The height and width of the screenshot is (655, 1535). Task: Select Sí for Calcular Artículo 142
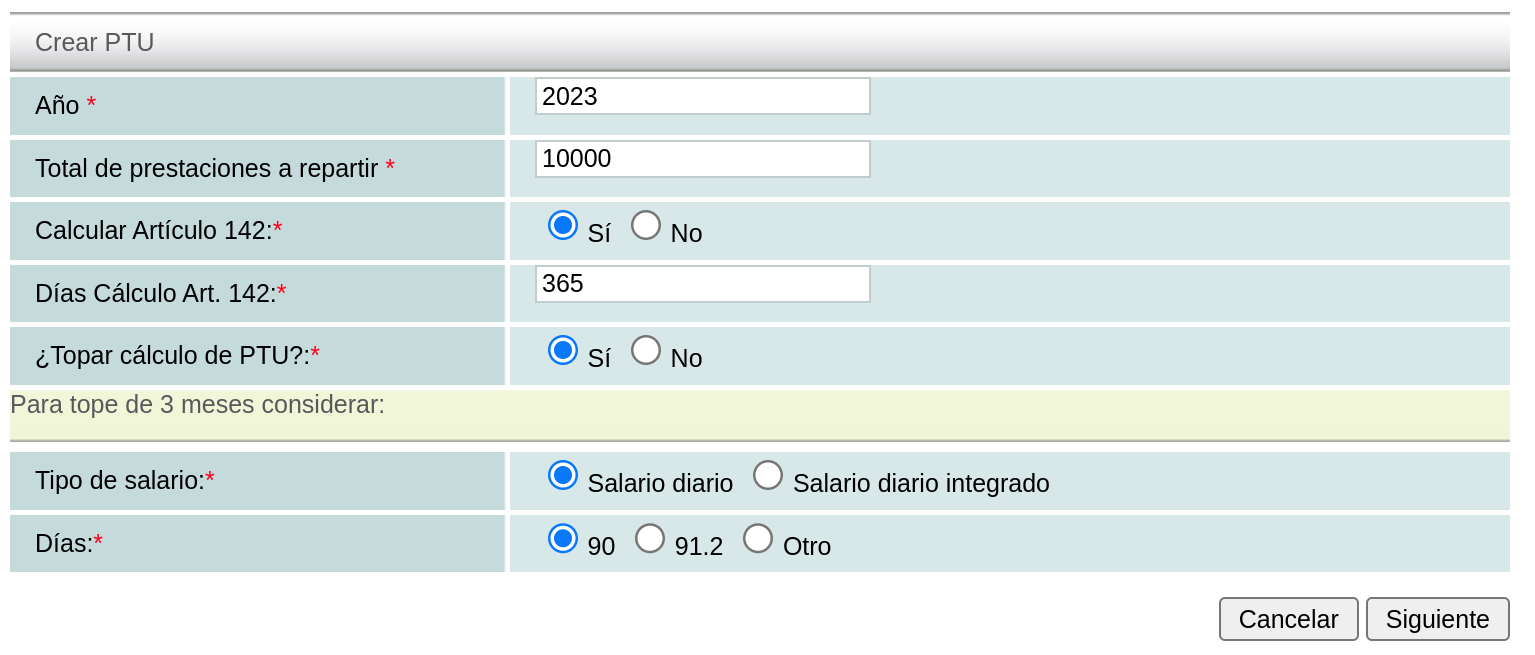[x=563, y=225]
